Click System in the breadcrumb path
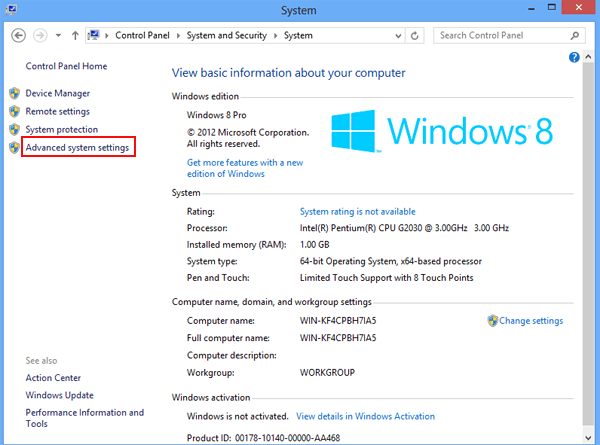Screen dimensions: 600x445 [298, 35]
